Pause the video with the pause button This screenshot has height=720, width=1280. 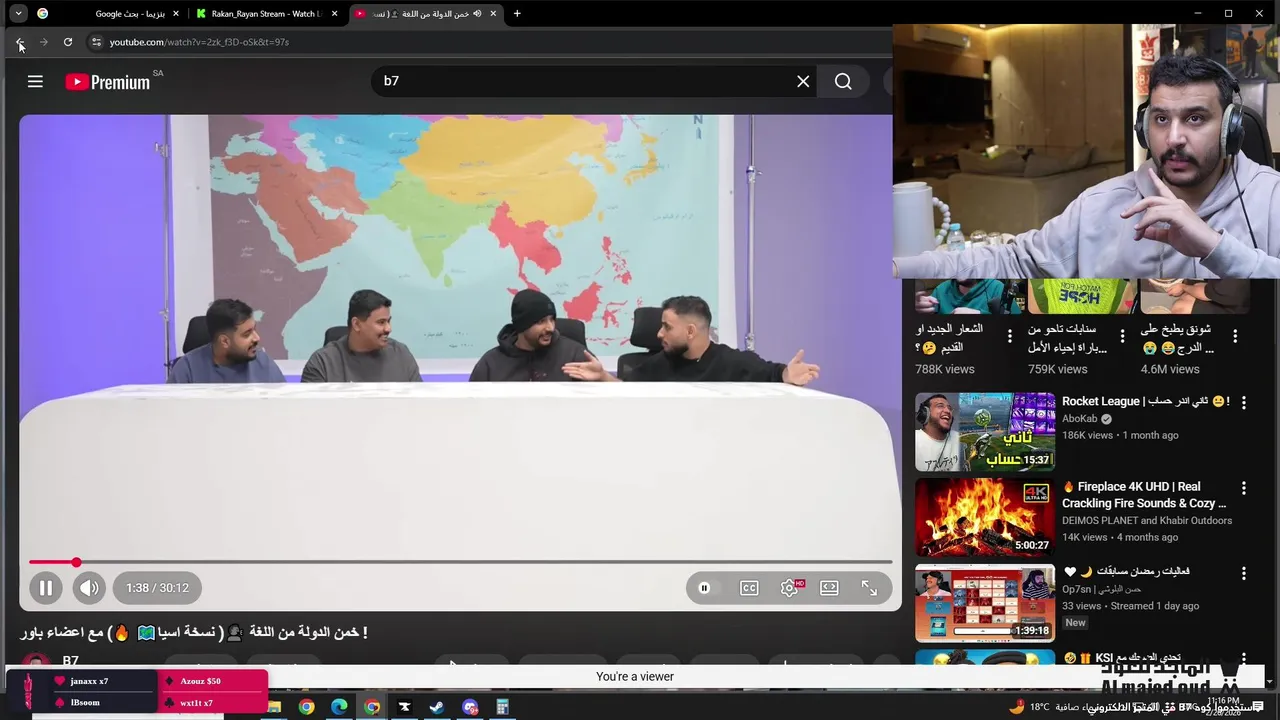click(x=45, y=588)
